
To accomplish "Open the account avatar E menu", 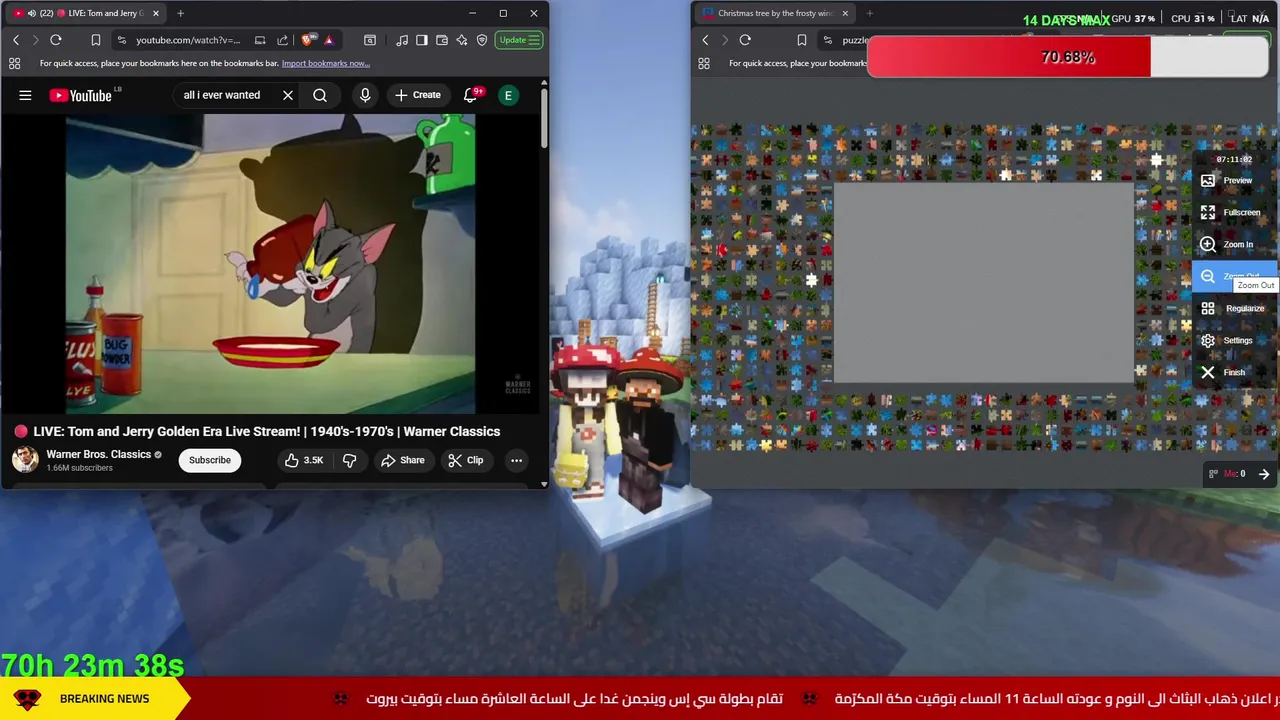I will pos(508,95).
